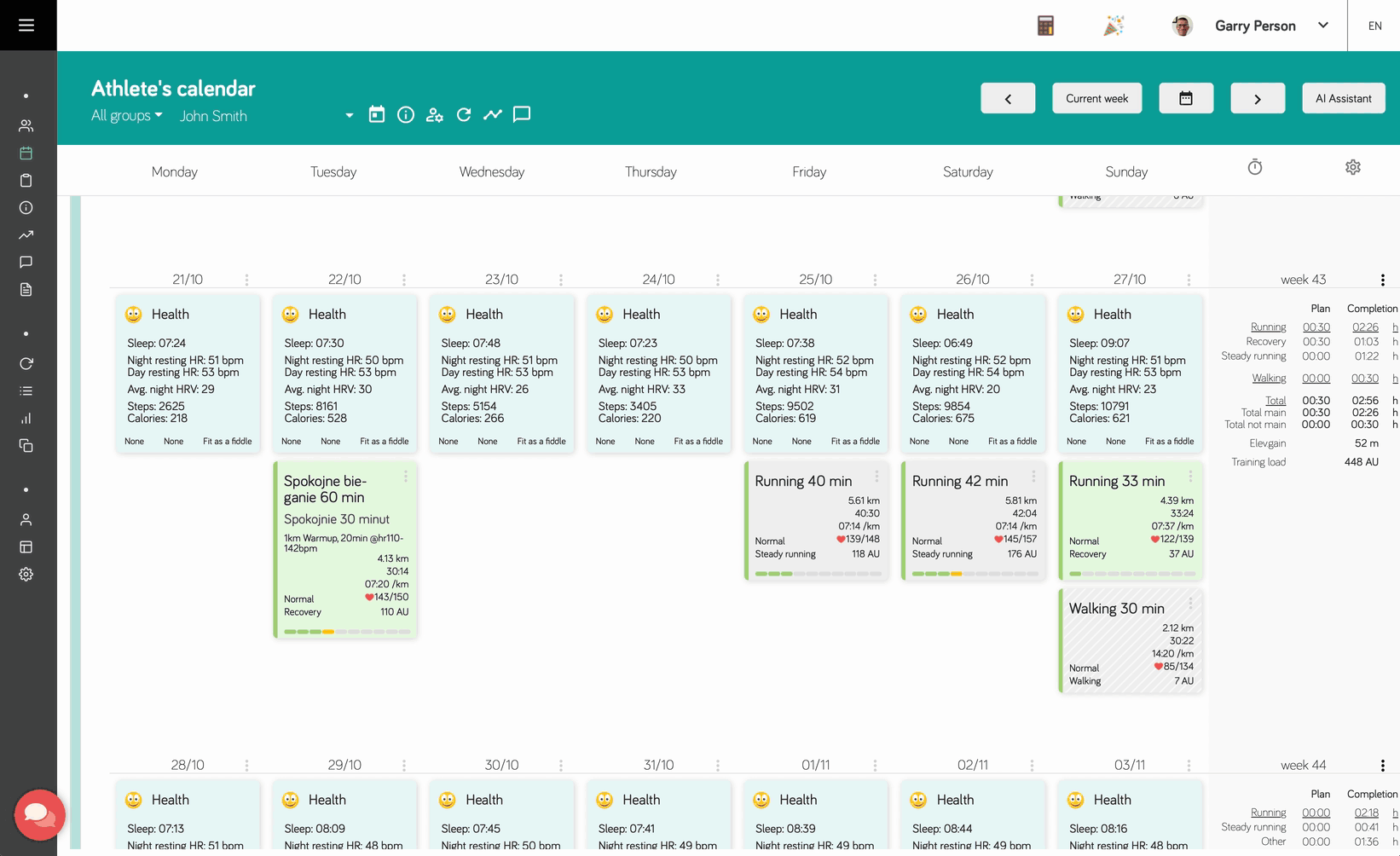Open the info icon beside athlete name

point(406,115)
